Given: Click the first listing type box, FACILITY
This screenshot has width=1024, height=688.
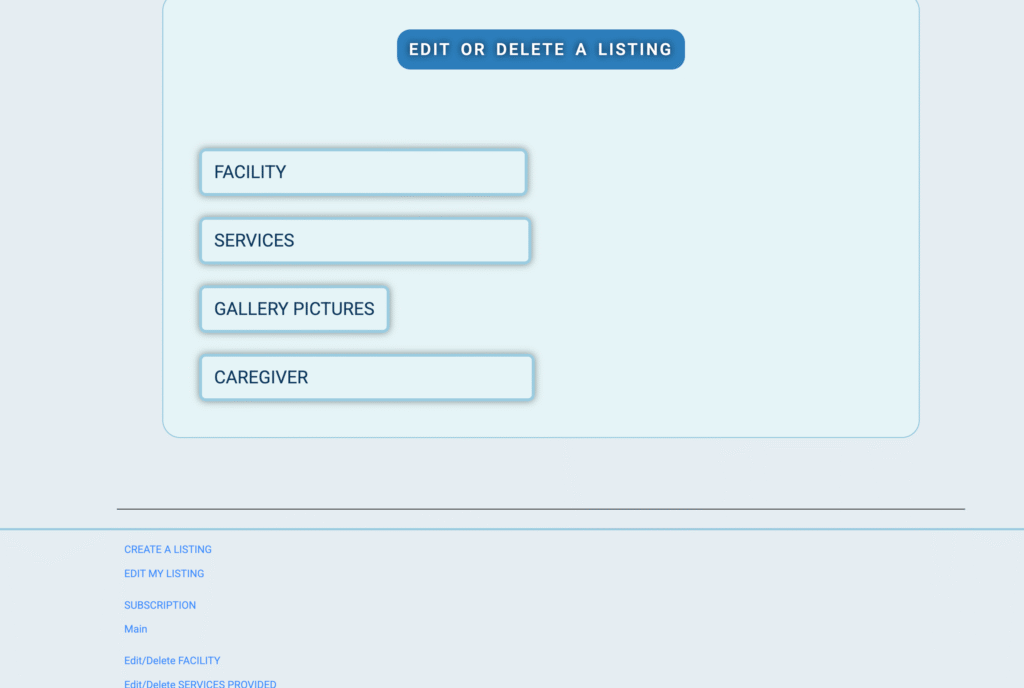Looking at the screenshot, I should [x=363, y=172].
